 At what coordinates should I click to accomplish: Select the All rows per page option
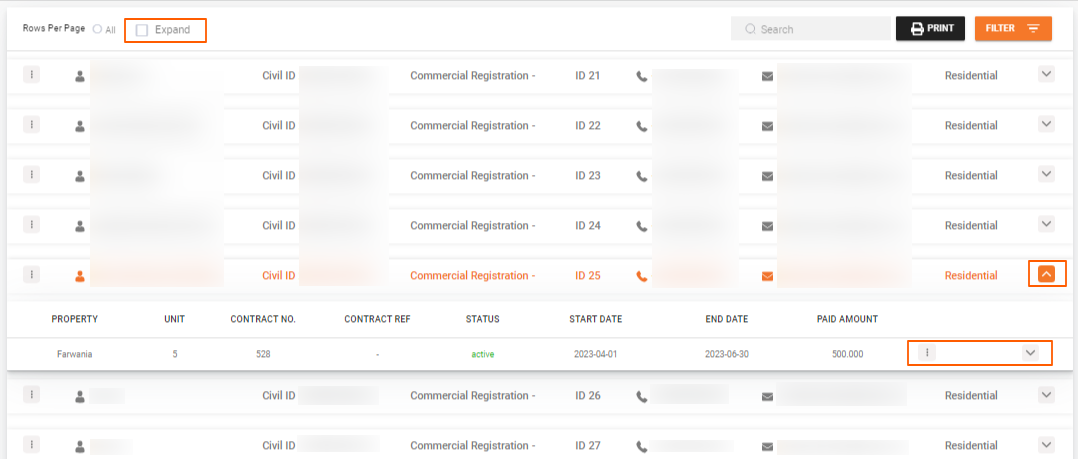click(97, 30)
